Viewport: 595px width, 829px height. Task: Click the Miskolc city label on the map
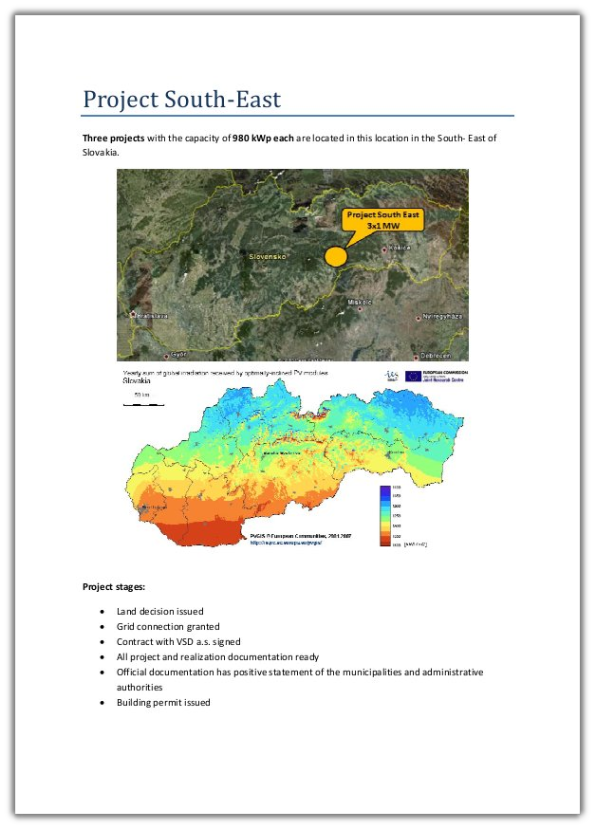click(360, 302)
